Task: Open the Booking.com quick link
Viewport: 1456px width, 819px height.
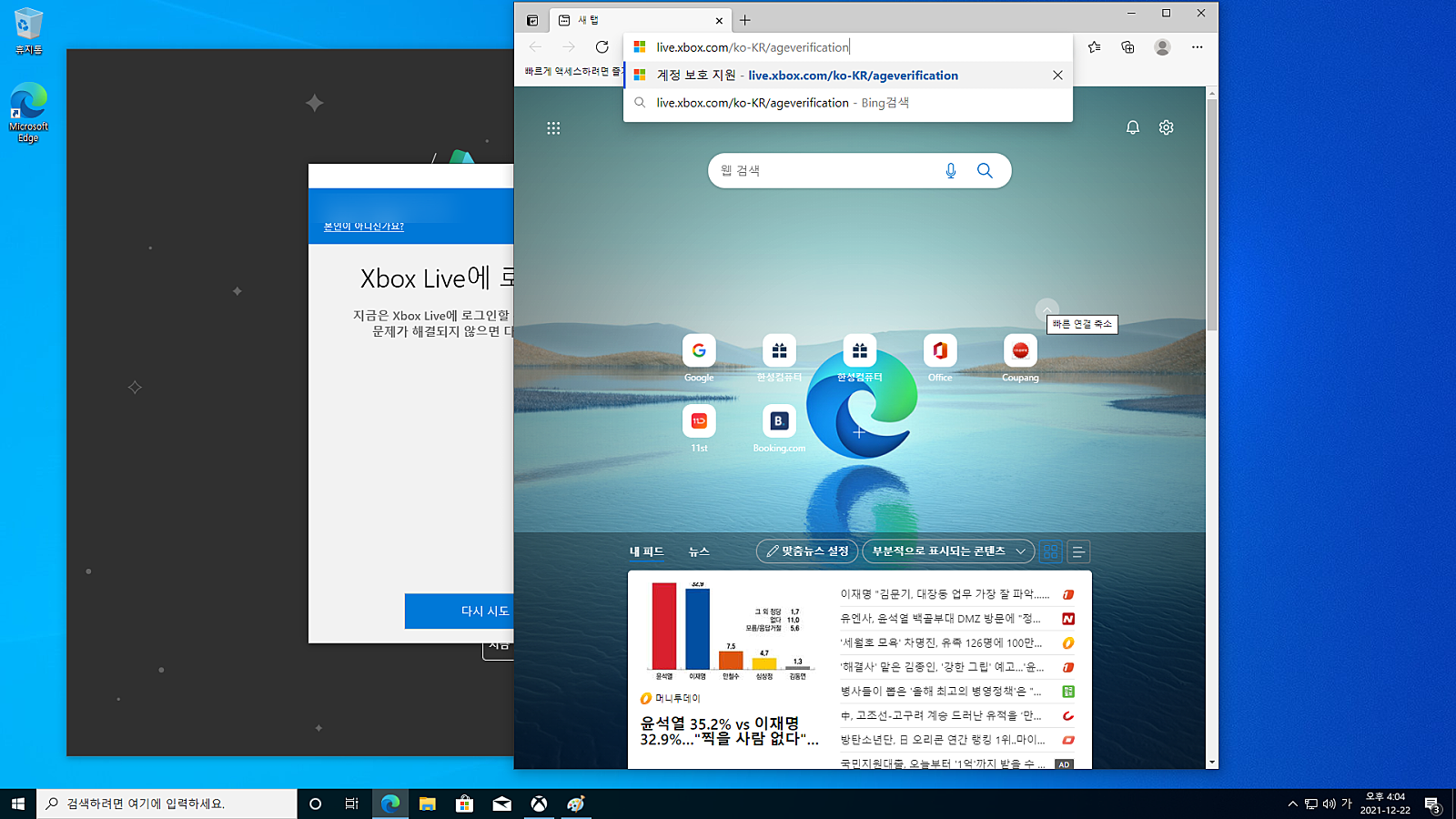Action: 779,428
